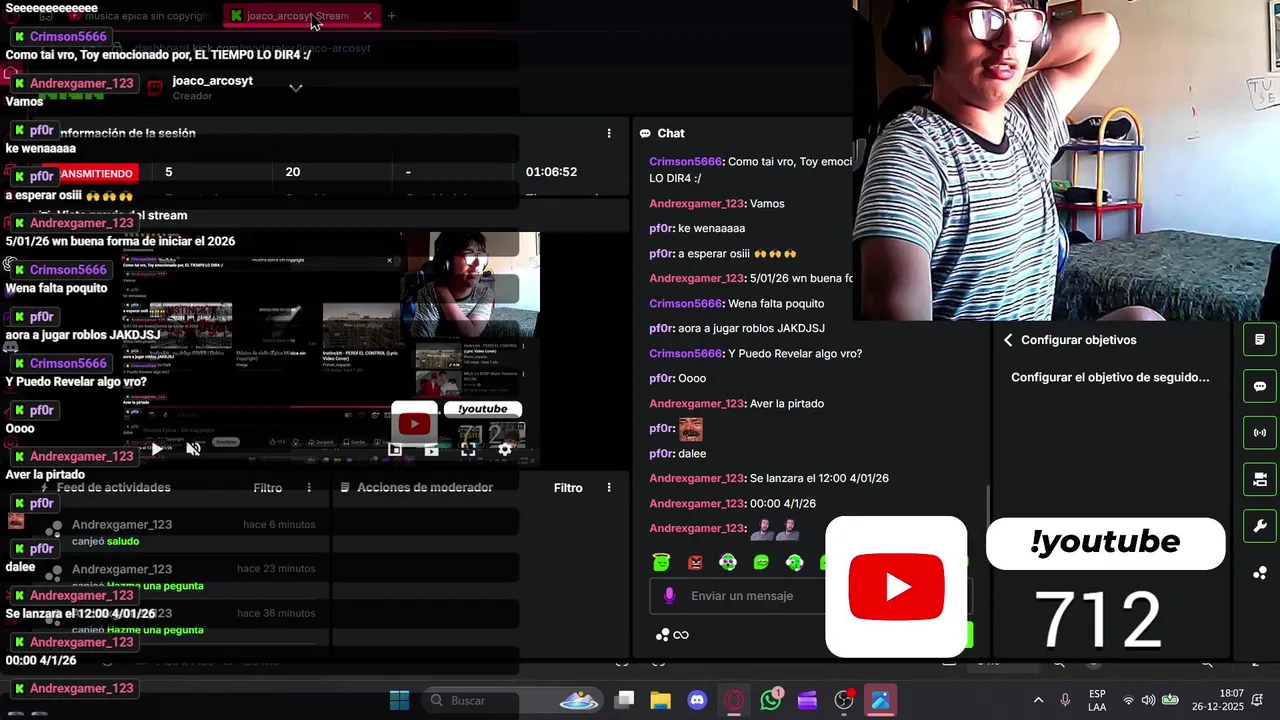
Task: Click the stream preview thumbnail
Action: click(330, 348)
